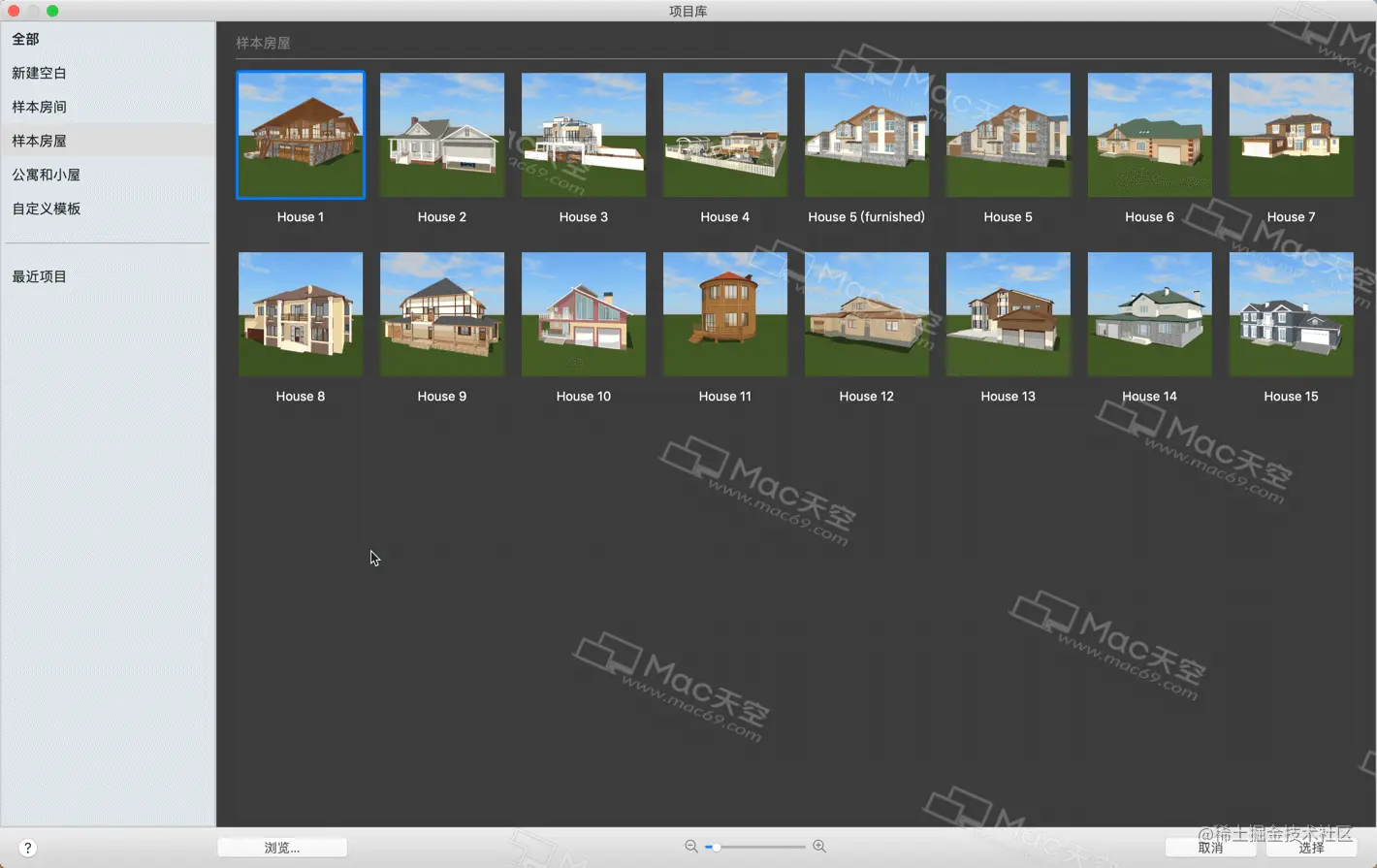Choose the House 4 sample project
The width and height of the screenshot is (1377, 868).
[x=725, y=135]
